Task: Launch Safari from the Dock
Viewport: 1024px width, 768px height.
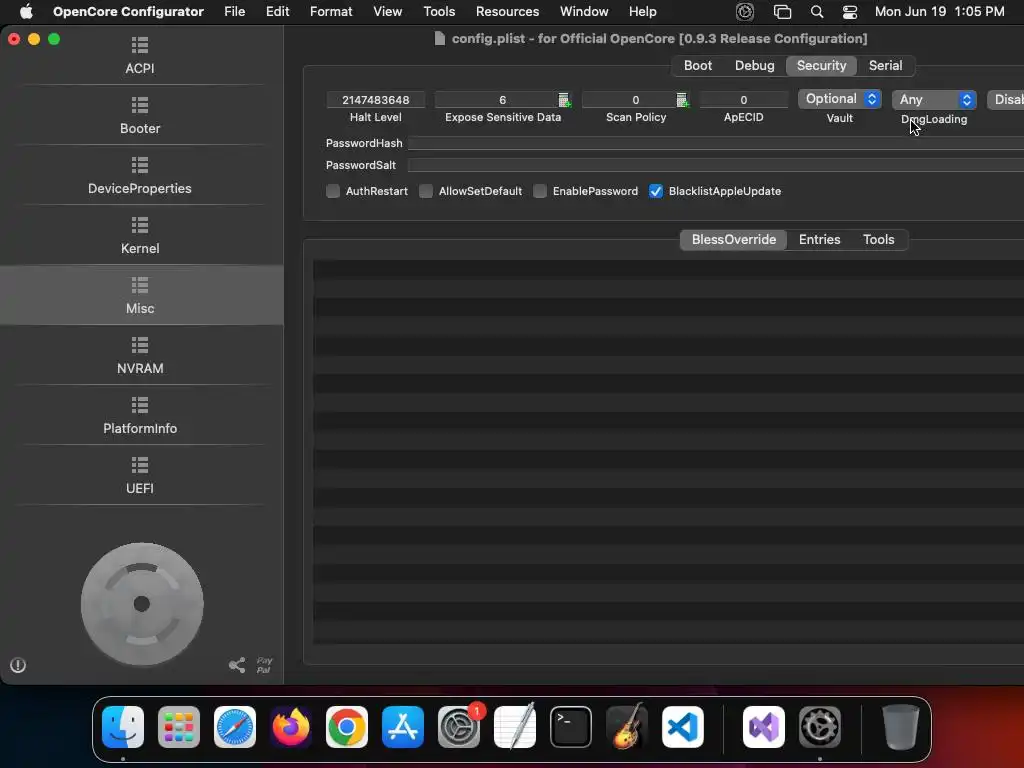Action: [235, 727]
